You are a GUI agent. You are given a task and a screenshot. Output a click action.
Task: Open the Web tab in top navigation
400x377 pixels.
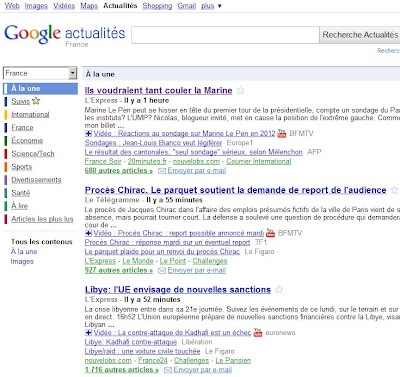click(x=12, y=6)
